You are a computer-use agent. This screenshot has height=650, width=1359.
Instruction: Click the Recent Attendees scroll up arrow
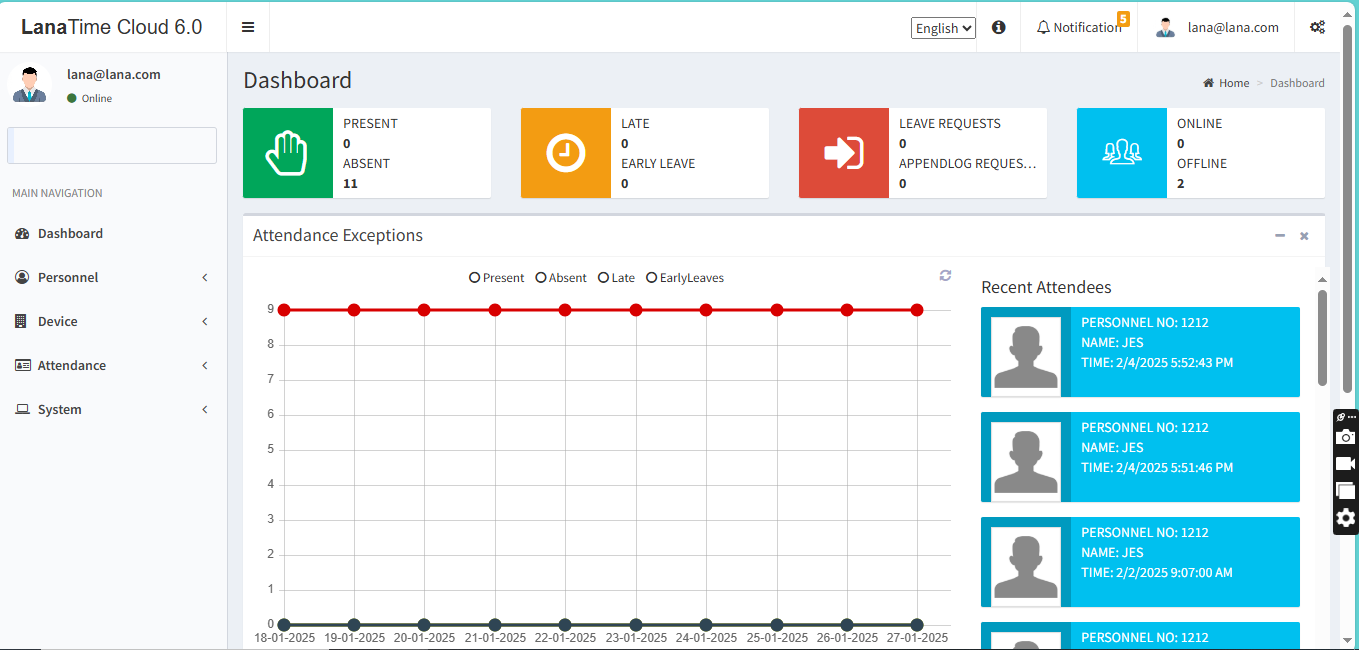coord(1322,280)
